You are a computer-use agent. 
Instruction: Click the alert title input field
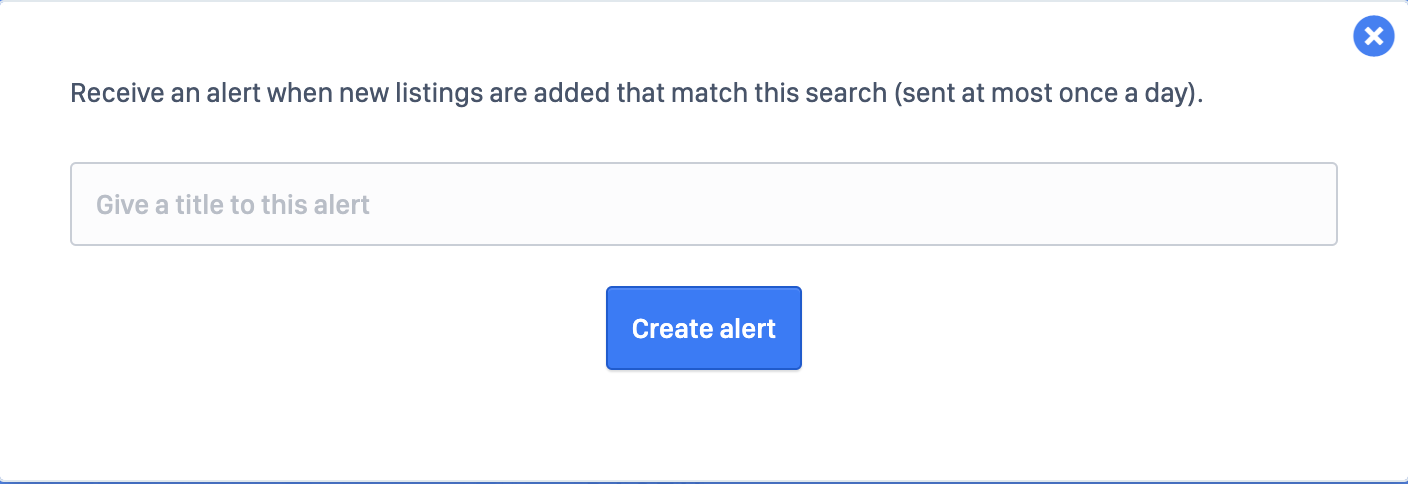[703, 204]
